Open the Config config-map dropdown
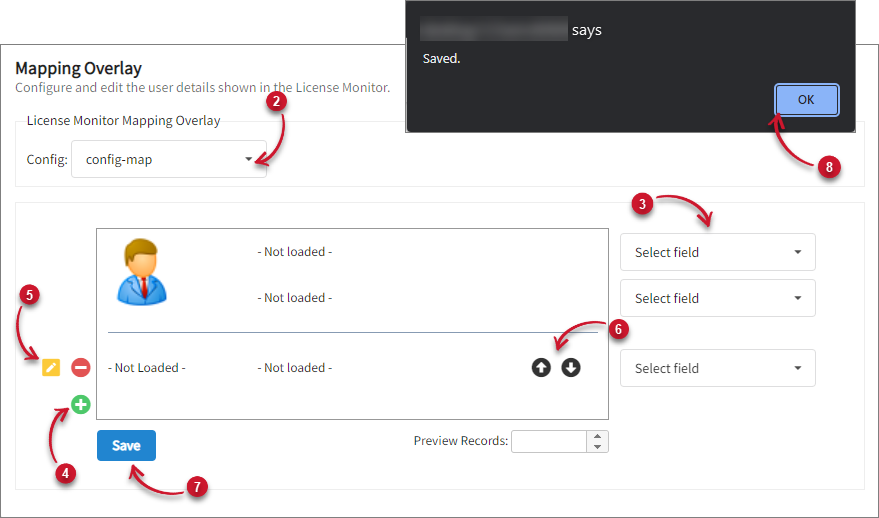 [x=169, y=159]
